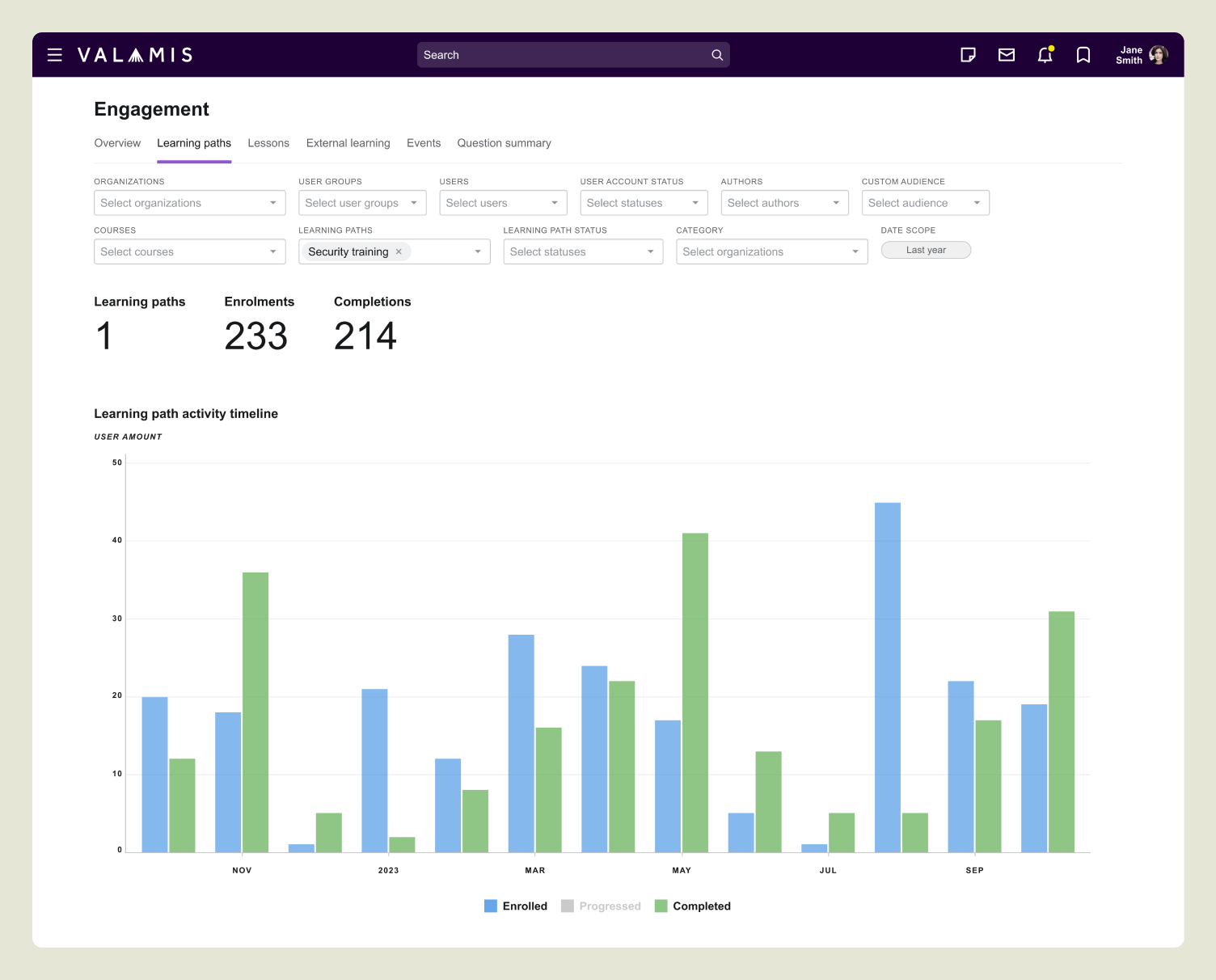Viewport: 1216px width, 980px height.
Task: Click the Jane Smith user name
Action: pos(1129,55)
